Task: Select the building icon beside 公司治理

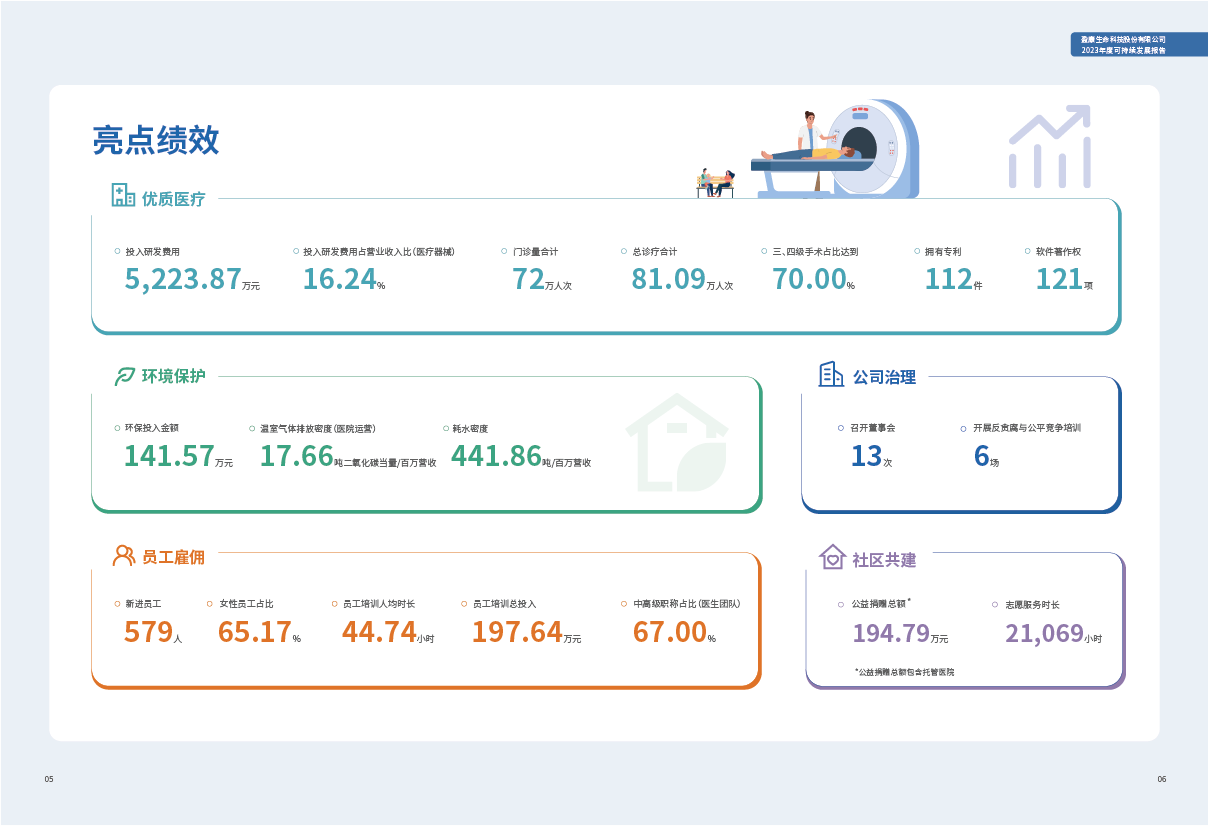Action: (x=831, y=375)
